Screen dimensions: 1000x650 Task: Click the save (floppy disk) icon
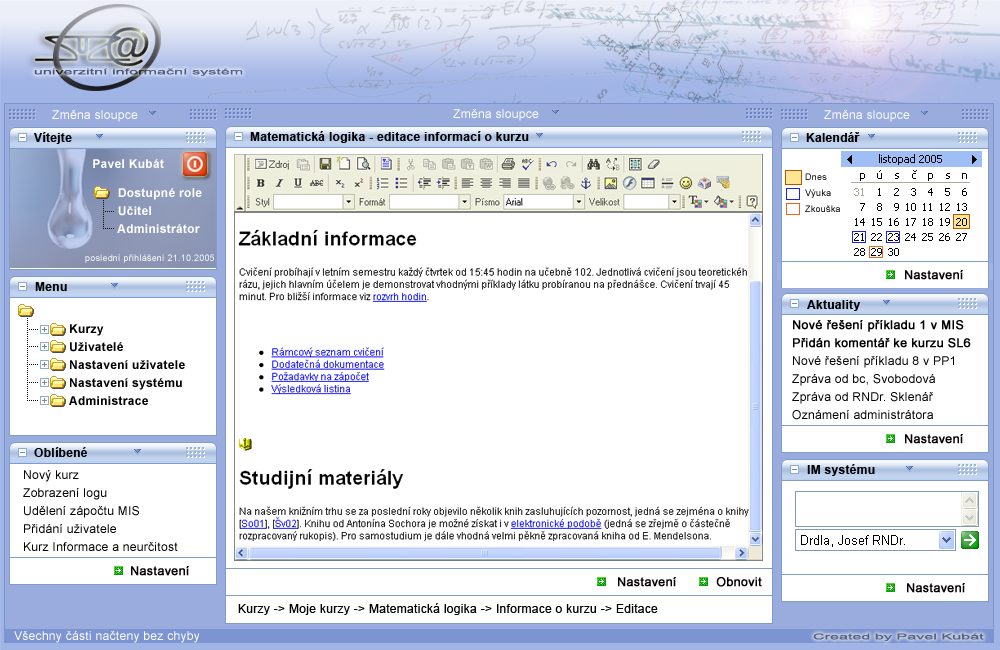pos(325,164)
